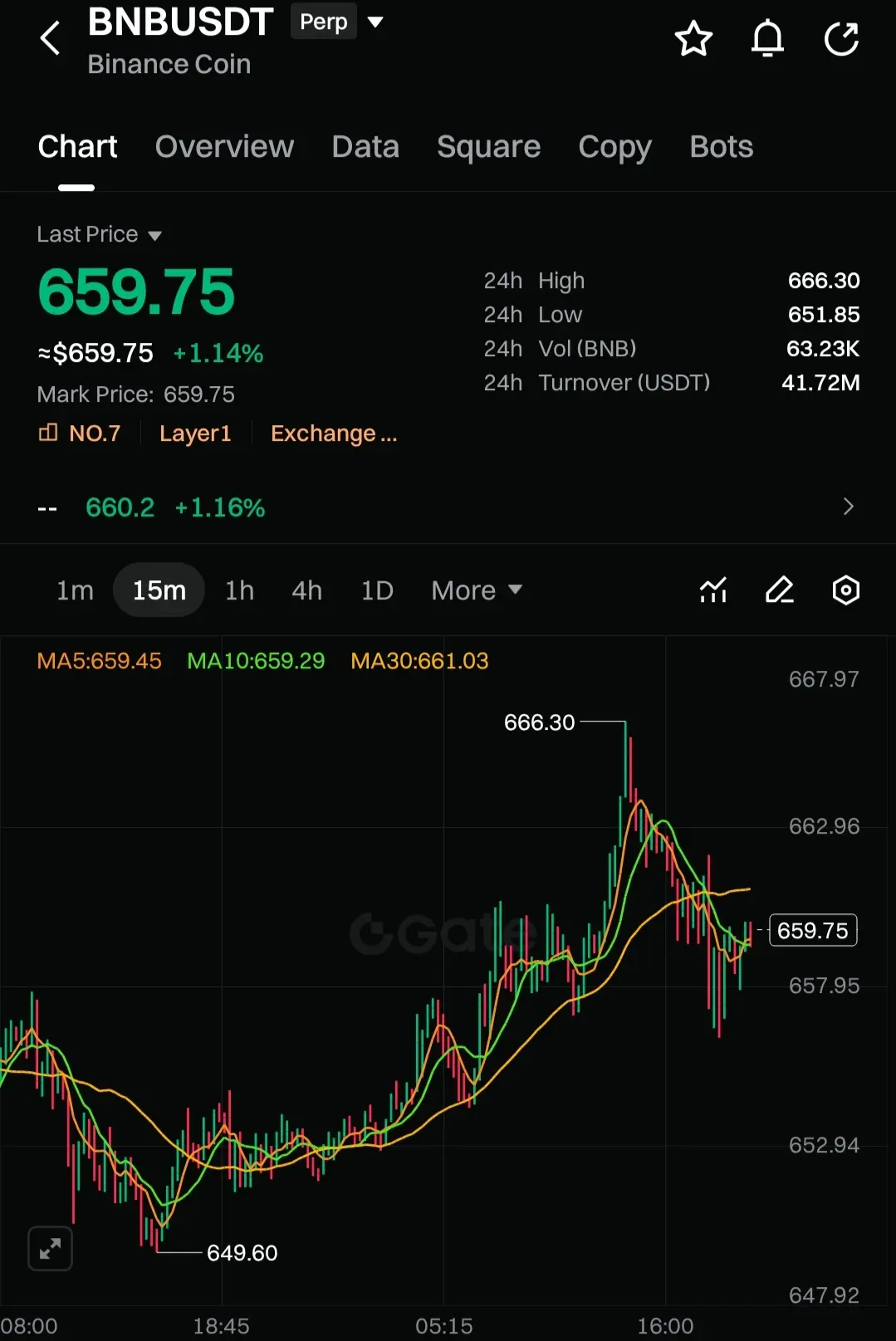Go back using the left arrow
Viewport: 896px width, 1341px height.
coord(50,38)
